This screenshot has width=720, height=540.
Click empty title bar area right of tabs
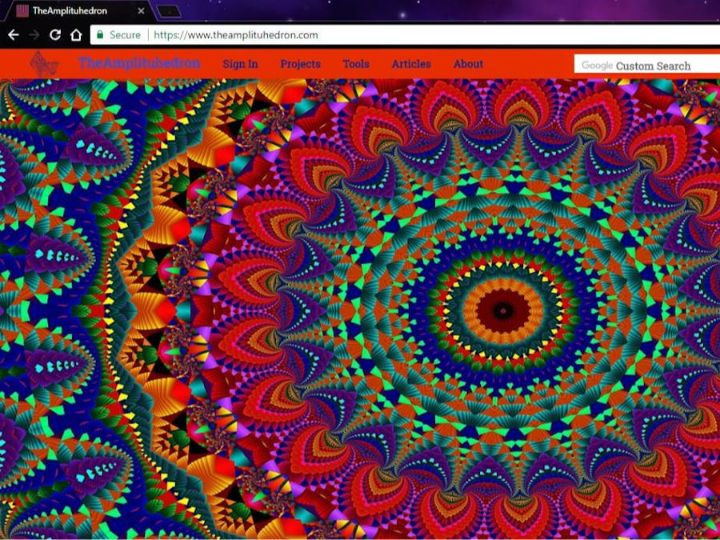click(x=450, y=11)
